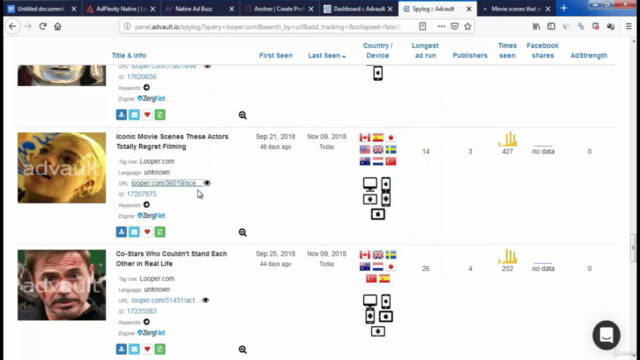
Task: Sort by Longest ad run column
Action: click(425, 51)
